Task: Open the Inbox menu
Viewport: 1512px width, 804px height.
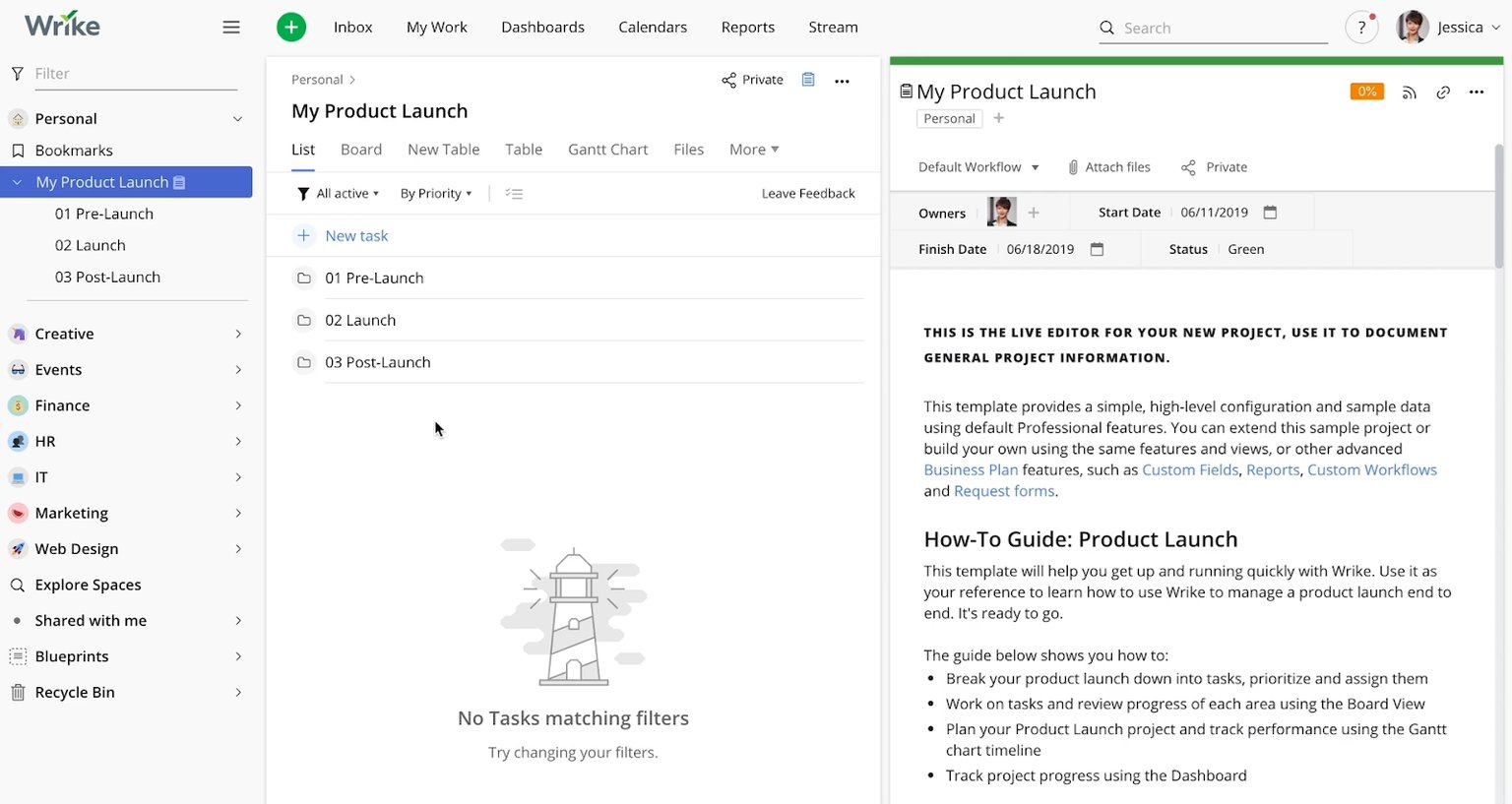Action: tap(352, 28)
